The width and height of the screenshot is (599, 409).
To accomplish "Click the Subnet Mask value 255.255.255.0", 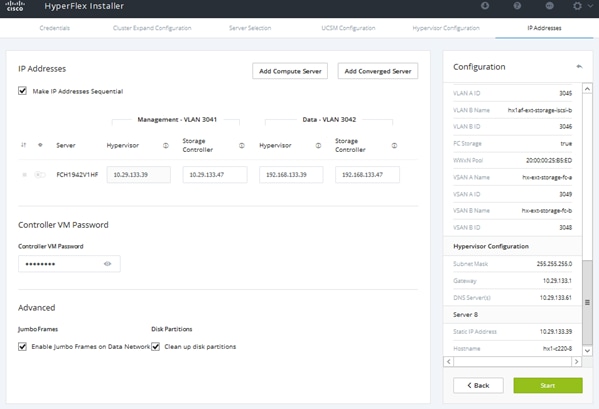I will (x=554, y=264).
